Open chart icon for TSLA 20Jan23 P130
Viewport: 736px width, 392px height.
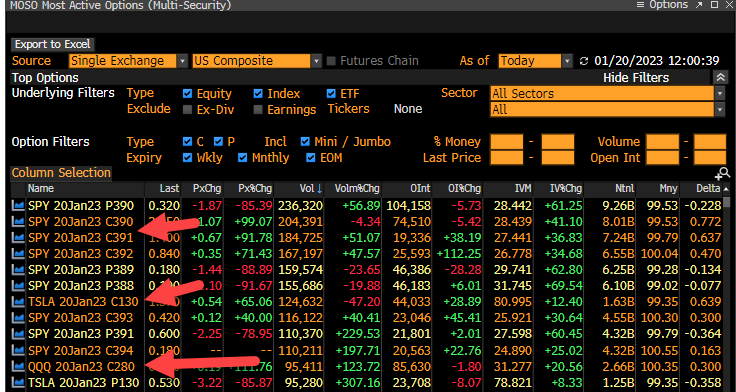tap(18, 382)
